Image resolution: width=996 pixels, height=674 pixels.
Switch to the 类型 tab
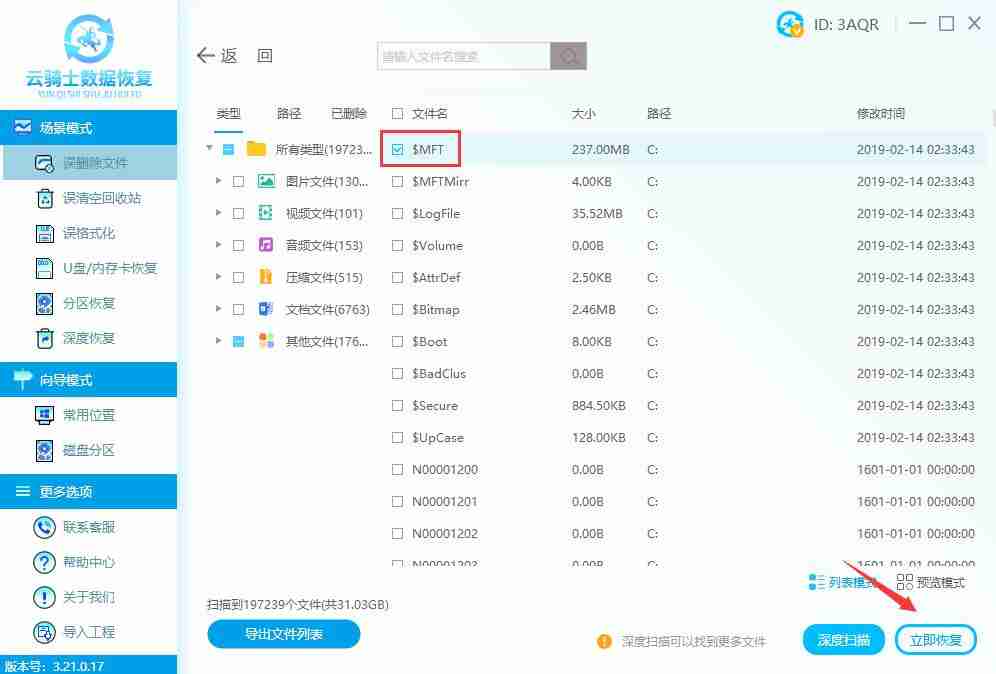point(228,114)
